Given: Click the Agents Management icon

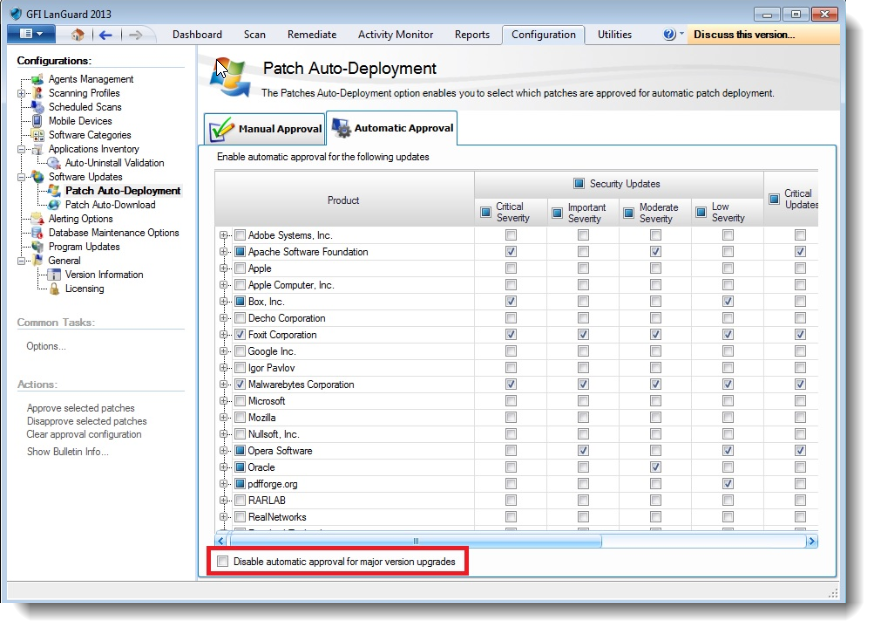Looking at the screenshot, I should pyautogui.click(x=38, y=79).
